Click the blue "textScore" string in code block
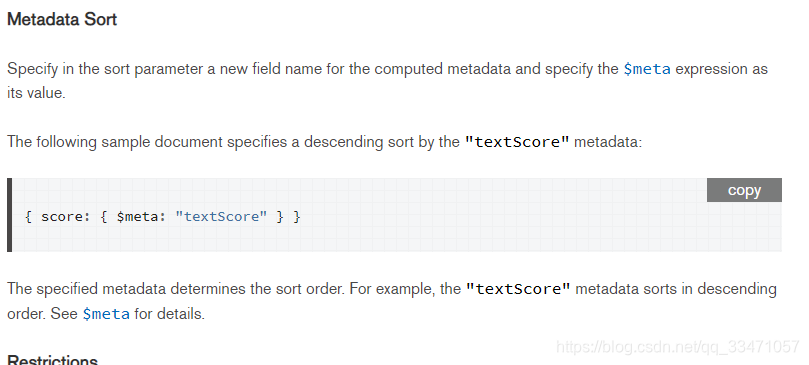The image size is (809, 365). [x=221, y=216]
